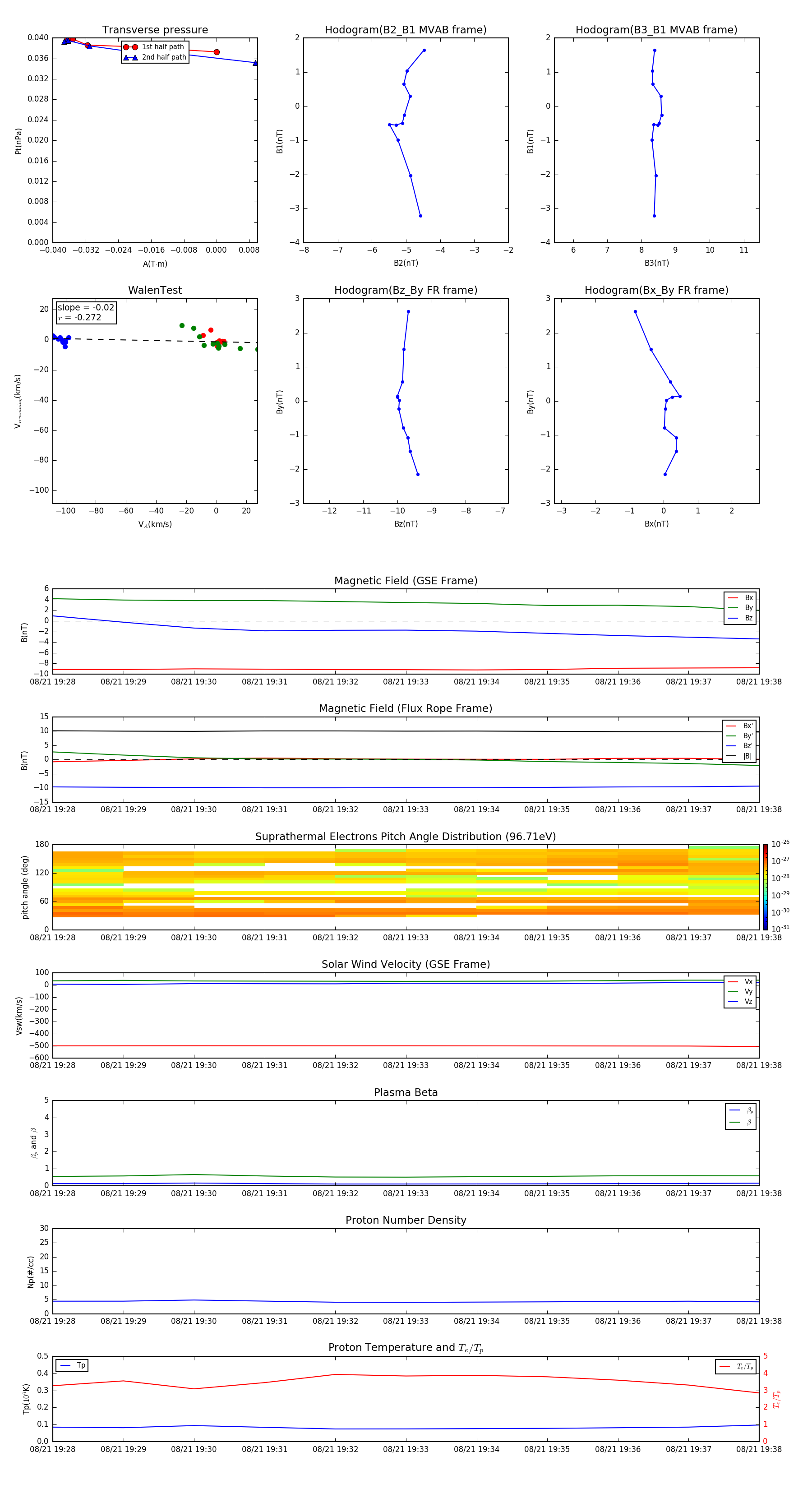Viewport: 812px width, 1489px height.
Task: Click the "Magnetic Field (Flux Rope Frame)" title
Action: 406,709
